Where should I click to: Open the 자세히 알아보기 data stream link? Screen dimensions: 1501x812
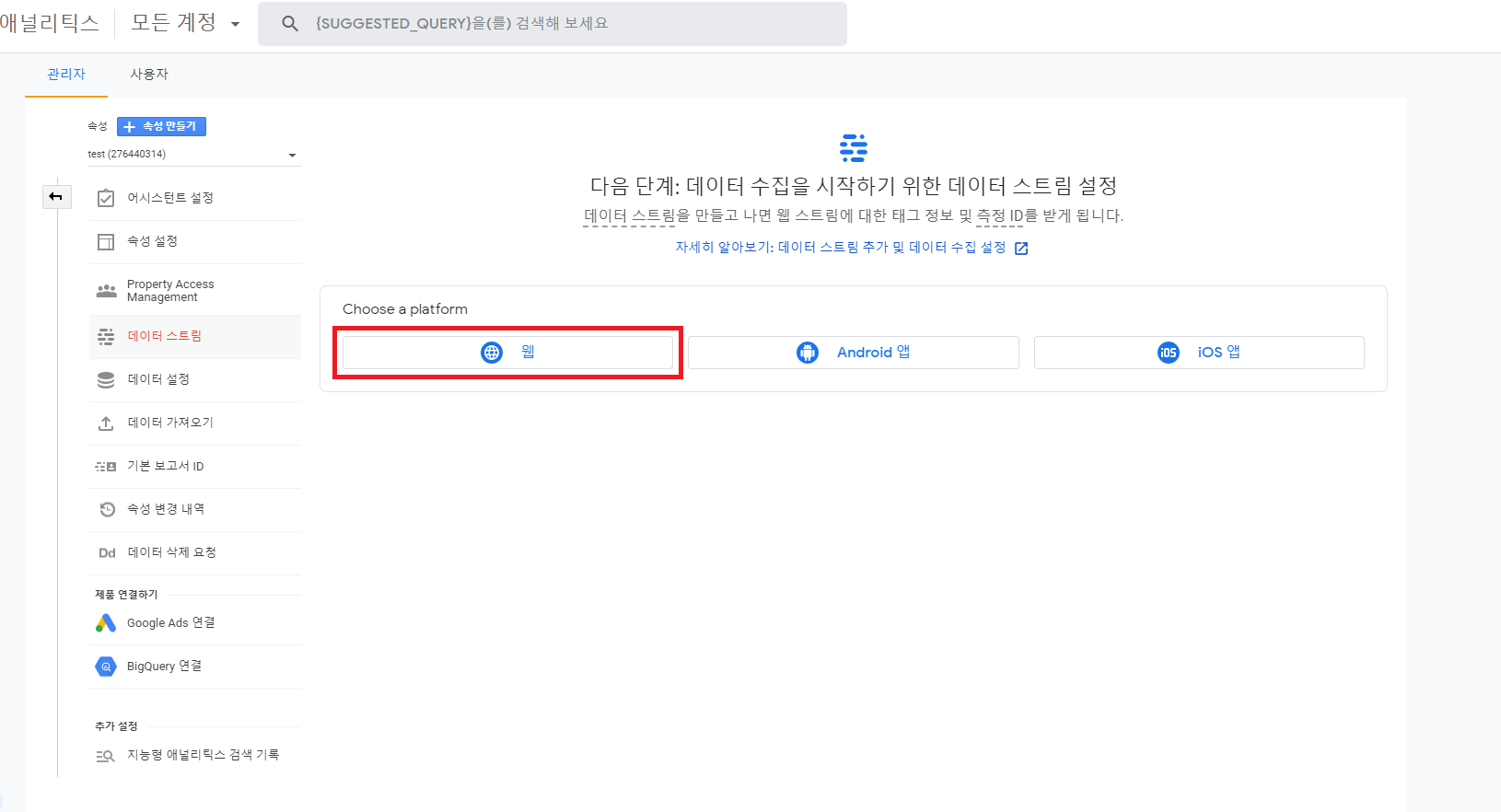[x=841, y=248]
